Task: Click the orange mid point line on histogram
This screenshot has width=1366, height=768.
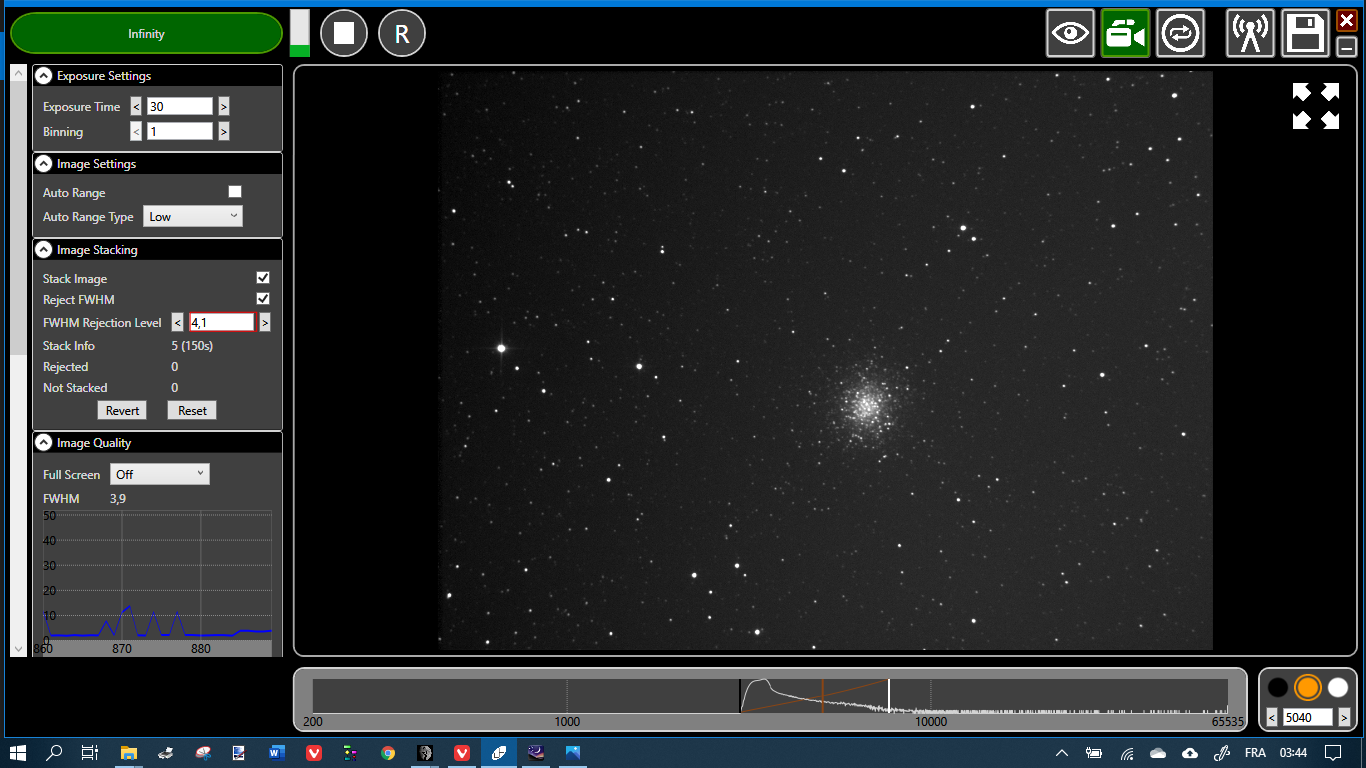Action: [x=822, y=696]
